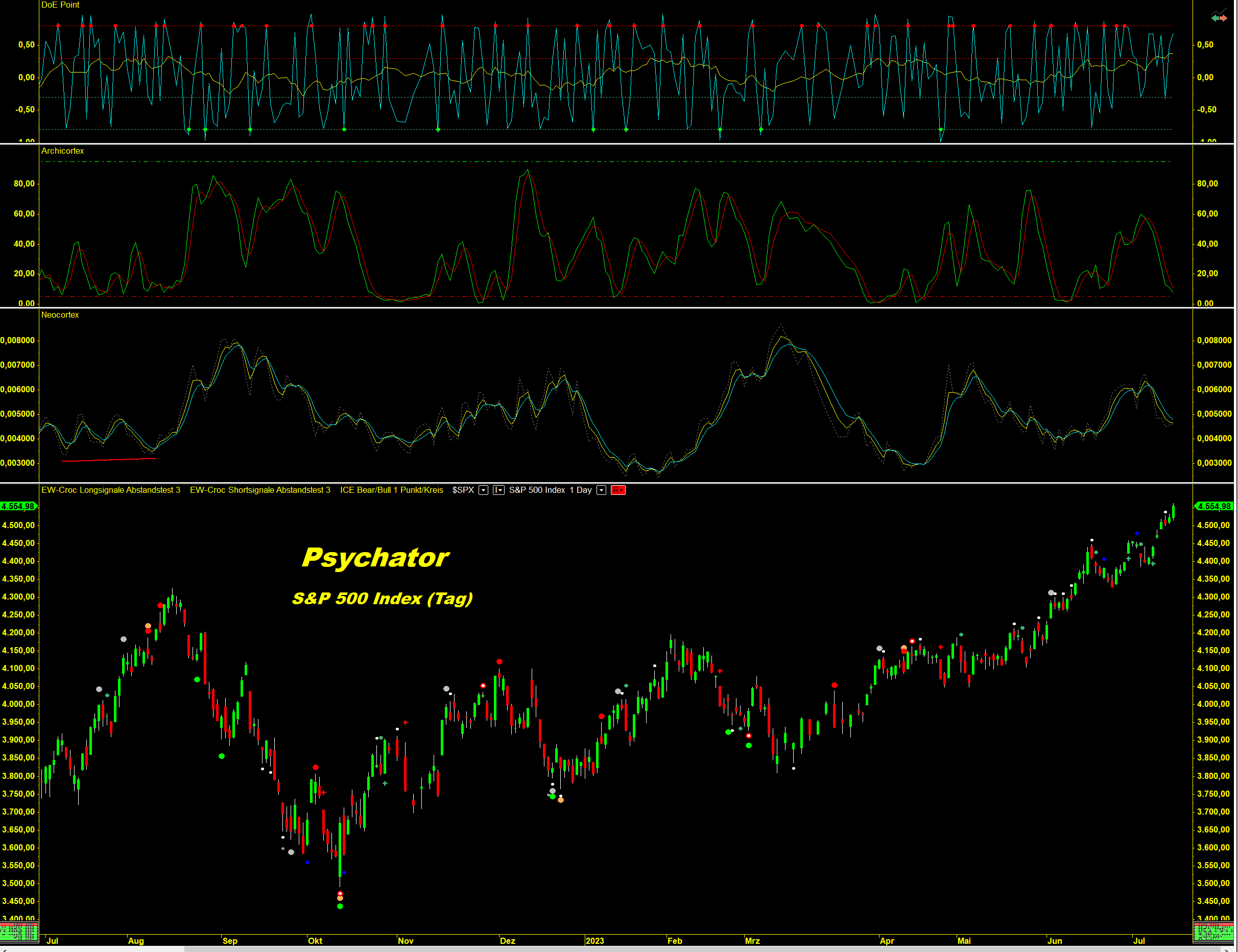Click the red trendline in the Neocortex panel
Image resolution: width=1238 pixels, height=952 pixels.
[109, 460]
